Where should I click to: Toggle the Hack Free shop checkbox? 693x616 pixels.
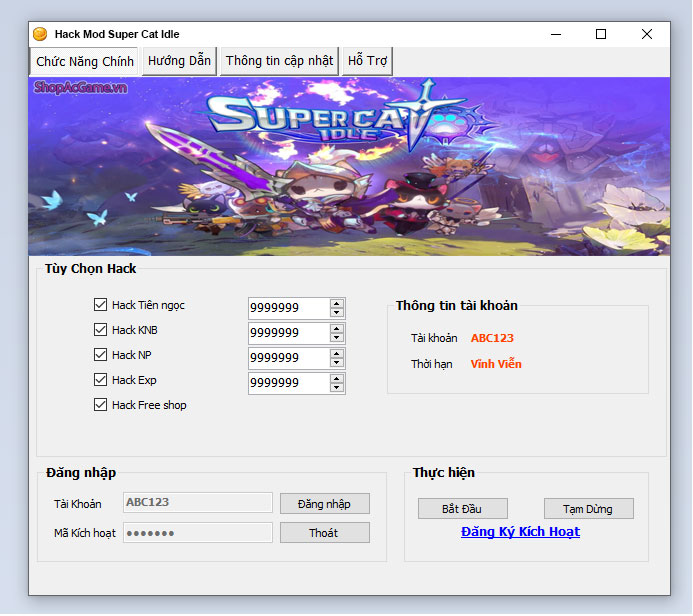point(100,405)
